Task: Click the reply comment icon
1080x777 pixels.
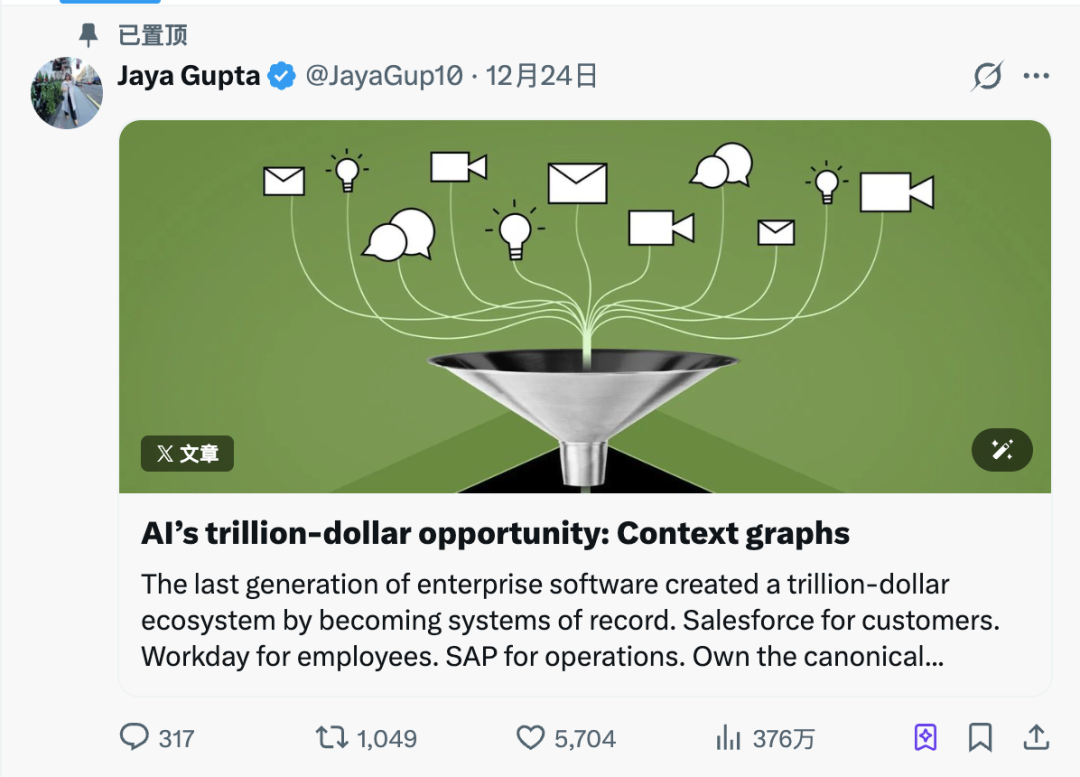Action: pos(134,738)
